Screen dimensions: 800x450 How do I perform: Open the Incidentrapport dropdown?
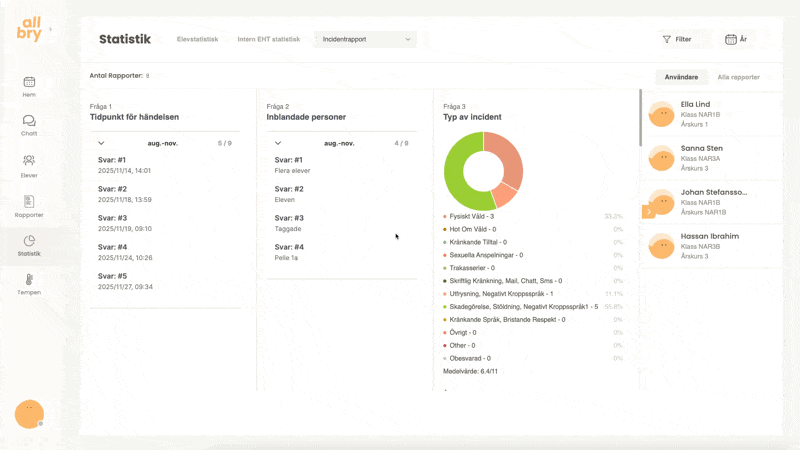(x=365, y=39)
